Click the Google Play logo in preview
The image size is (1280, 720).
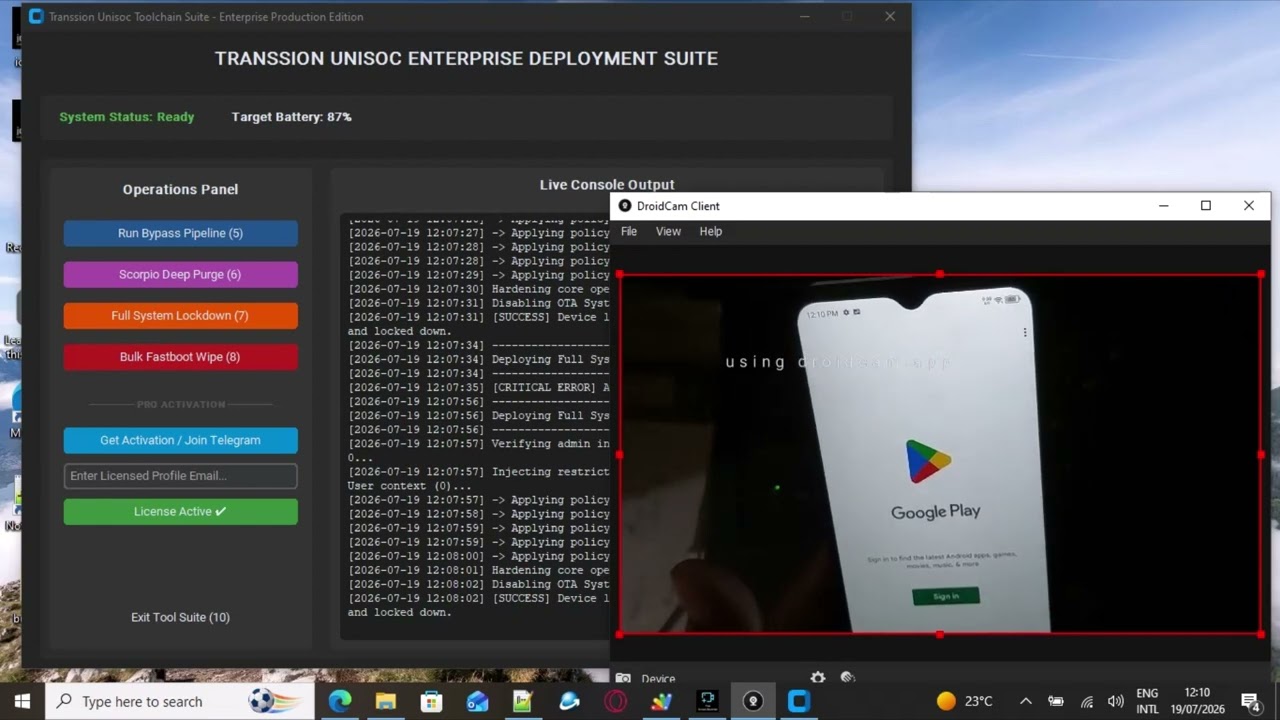pyautogui.click(x=929, y=462)
